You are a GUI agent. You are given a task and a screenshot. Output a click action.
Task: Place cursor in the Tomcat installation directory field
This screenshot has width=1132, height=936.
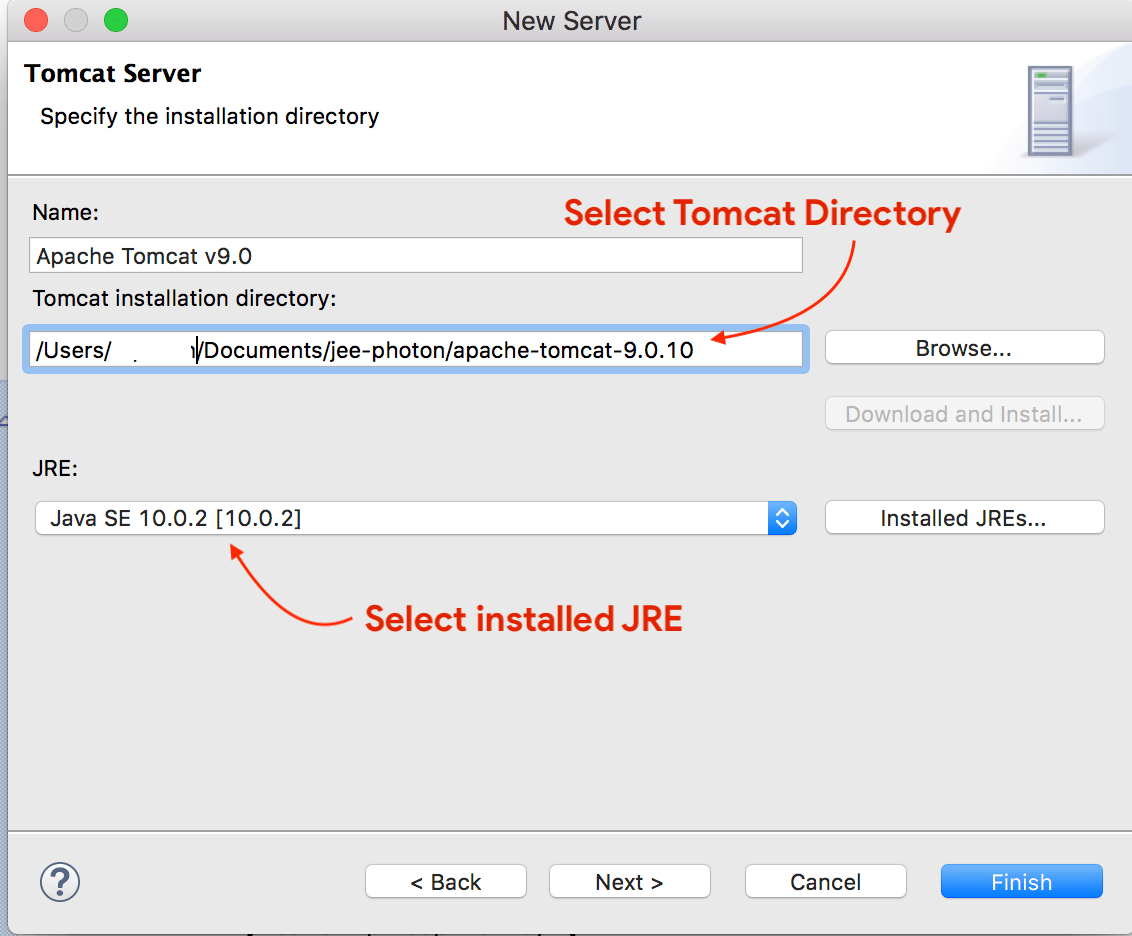pyautogui.click(x=415, y=348)
